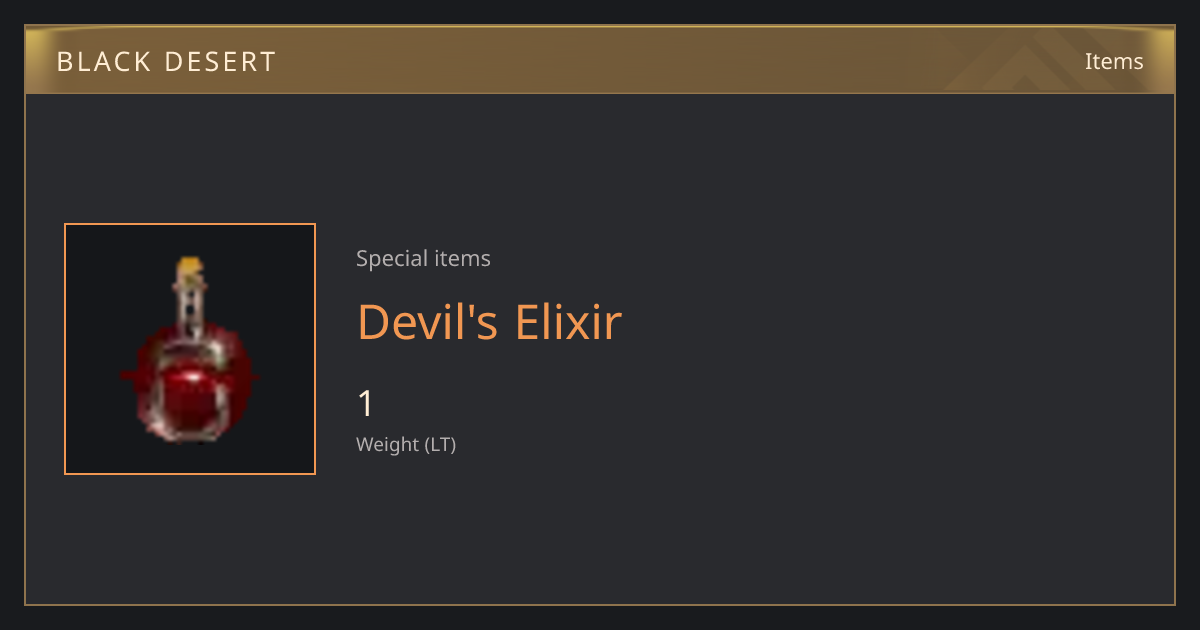Click the "Weight (LT)" label

click(406, 444)
